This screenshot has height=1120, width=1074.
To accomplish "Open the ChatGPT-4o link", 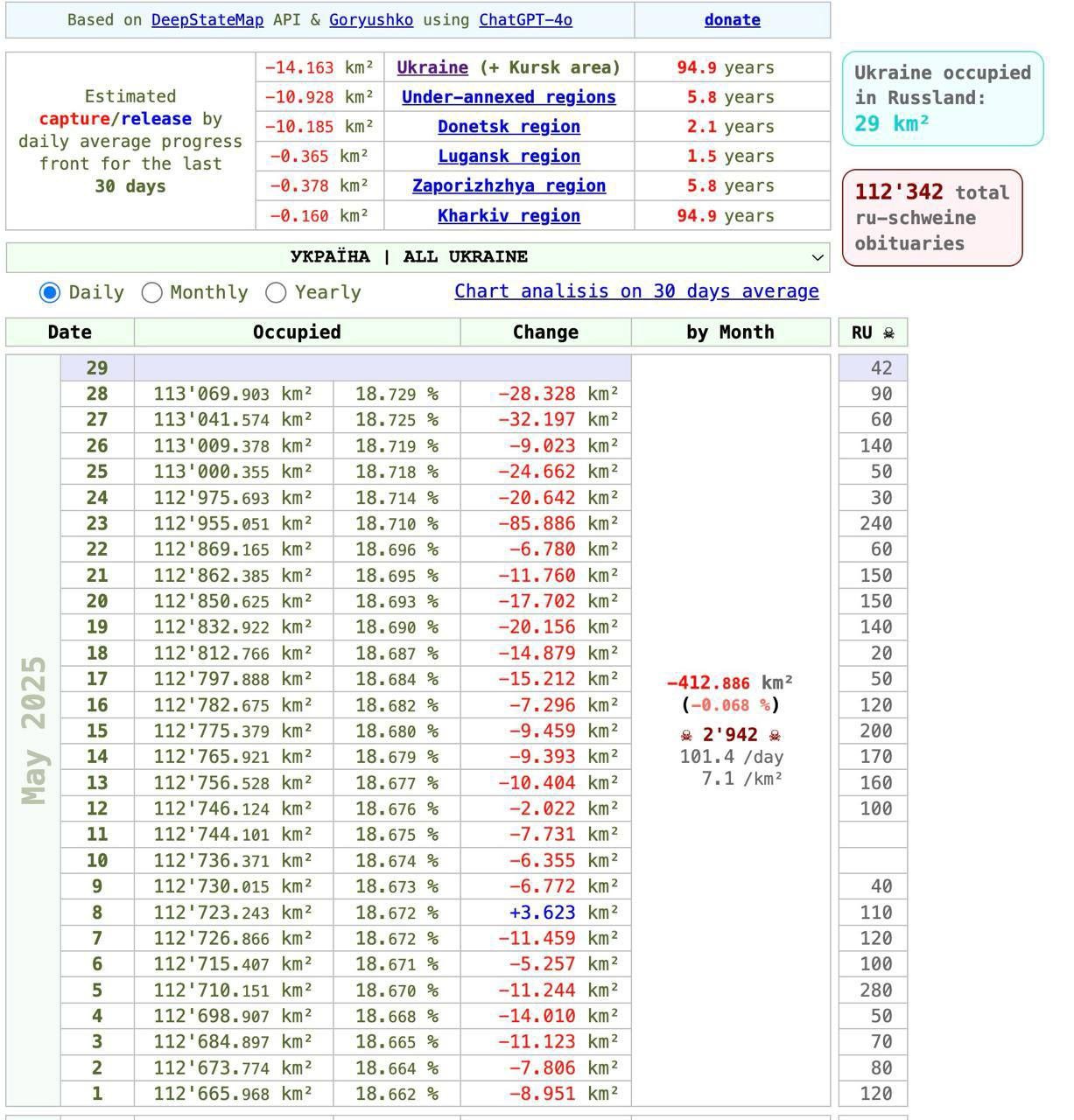I will [x=525, y=19].
